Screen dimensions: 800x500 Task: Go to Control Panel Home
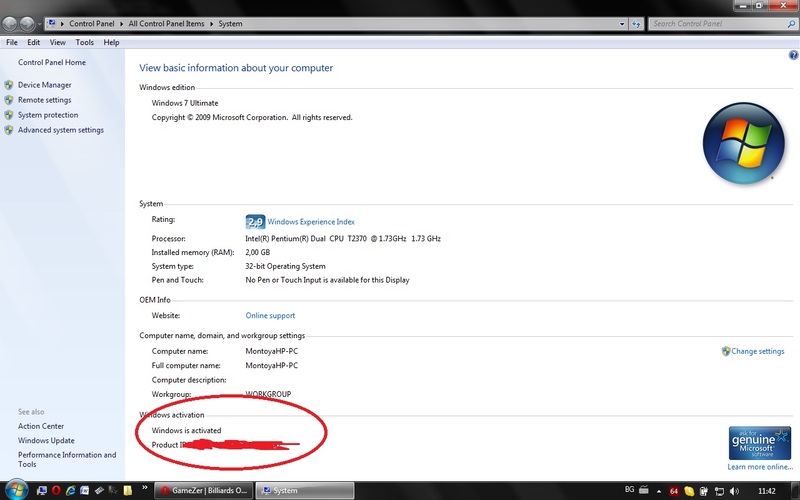click(52, 62)
